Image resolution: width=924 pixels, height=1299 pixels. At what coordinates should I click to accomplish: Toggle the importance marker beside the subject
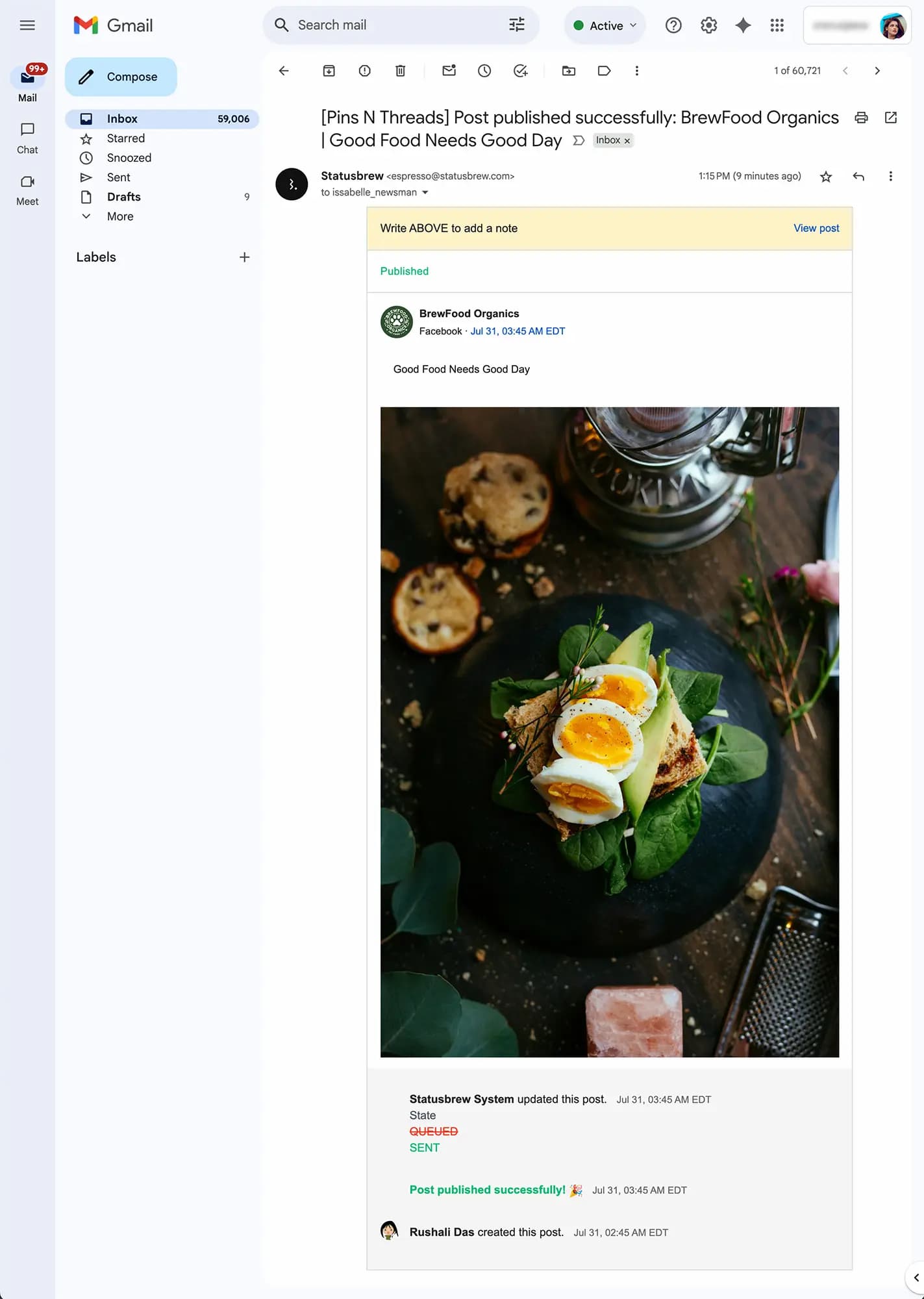point(579,140)
